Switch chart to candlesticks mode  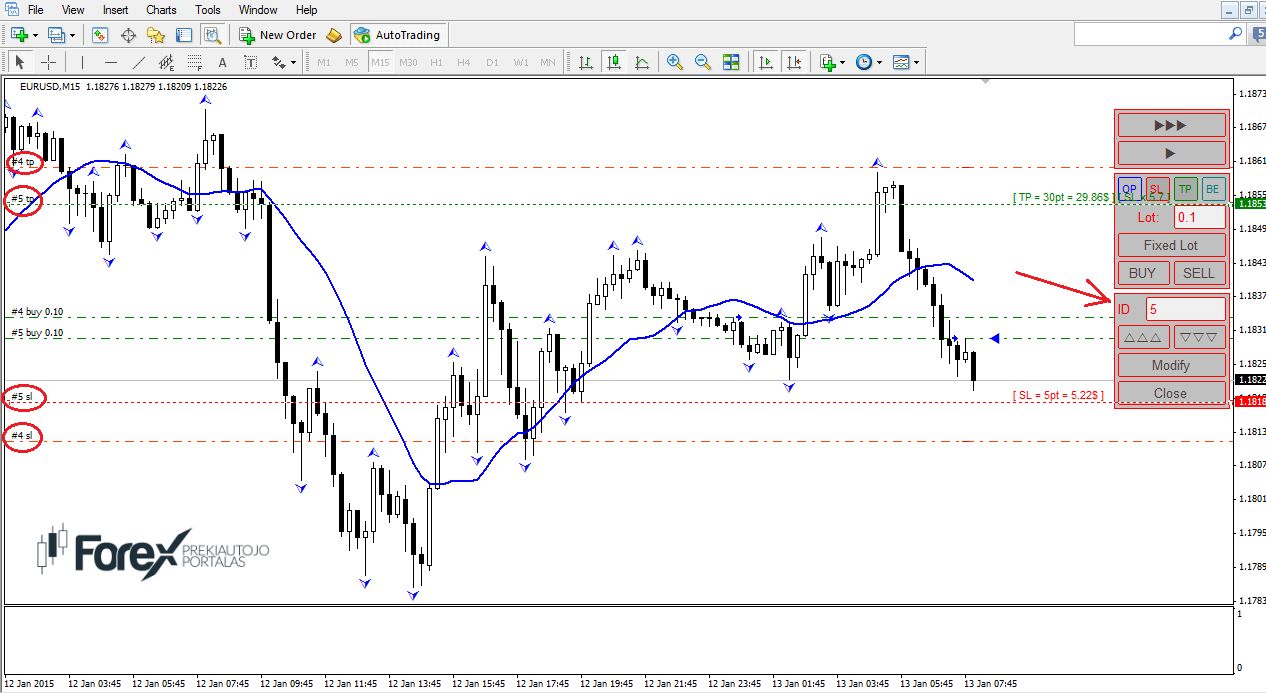point(614,62)
